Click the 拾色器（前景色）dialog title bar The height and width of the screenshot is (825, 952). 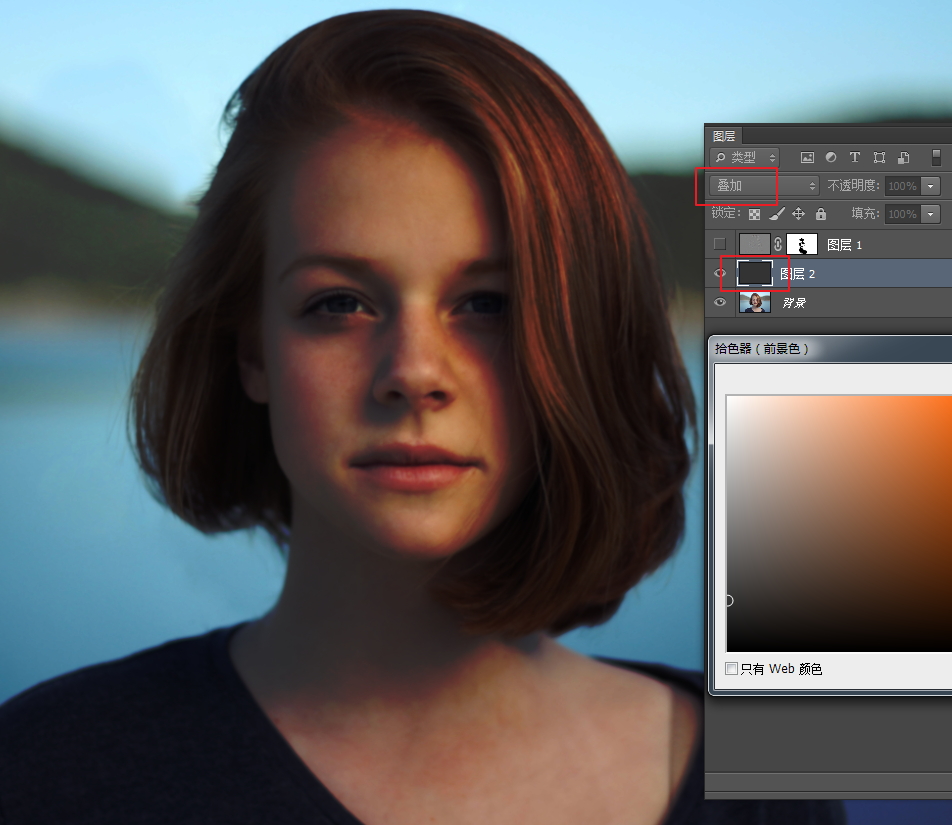[831, 348]
